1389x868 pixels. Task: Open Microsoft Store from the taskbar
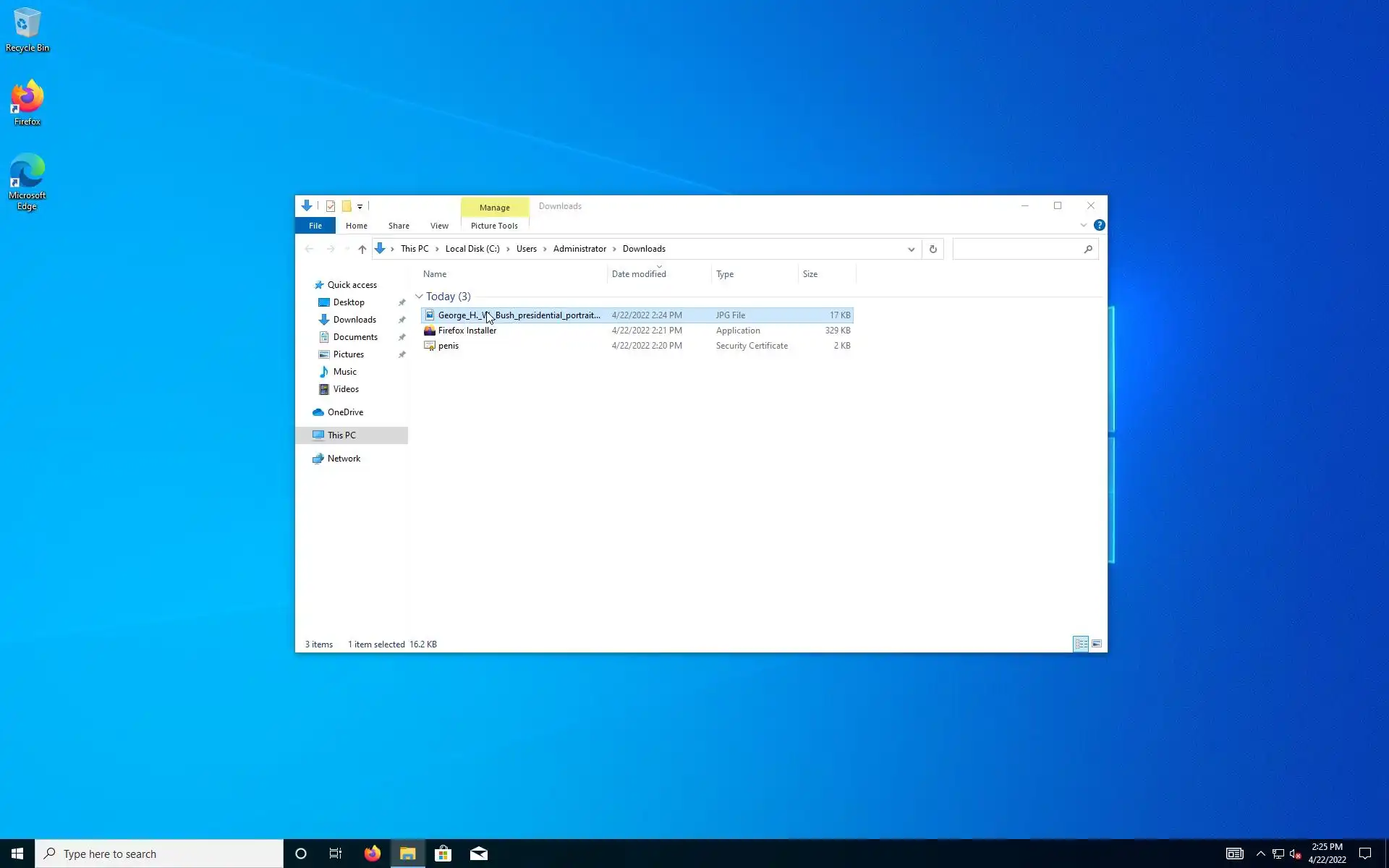(443, 854)
